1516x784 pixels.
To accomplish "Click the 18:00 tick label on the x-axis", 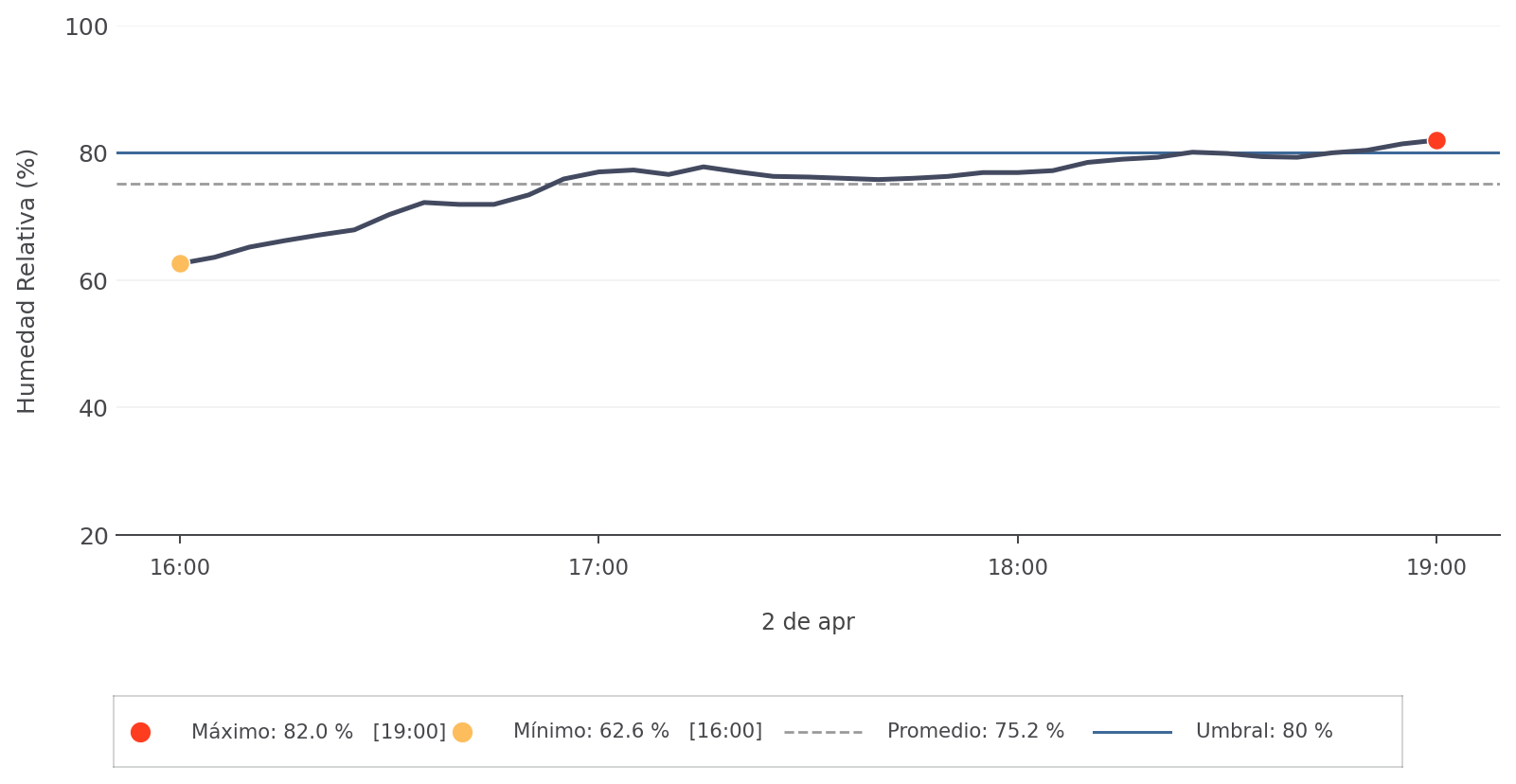I will click(x=1018, y=568).
